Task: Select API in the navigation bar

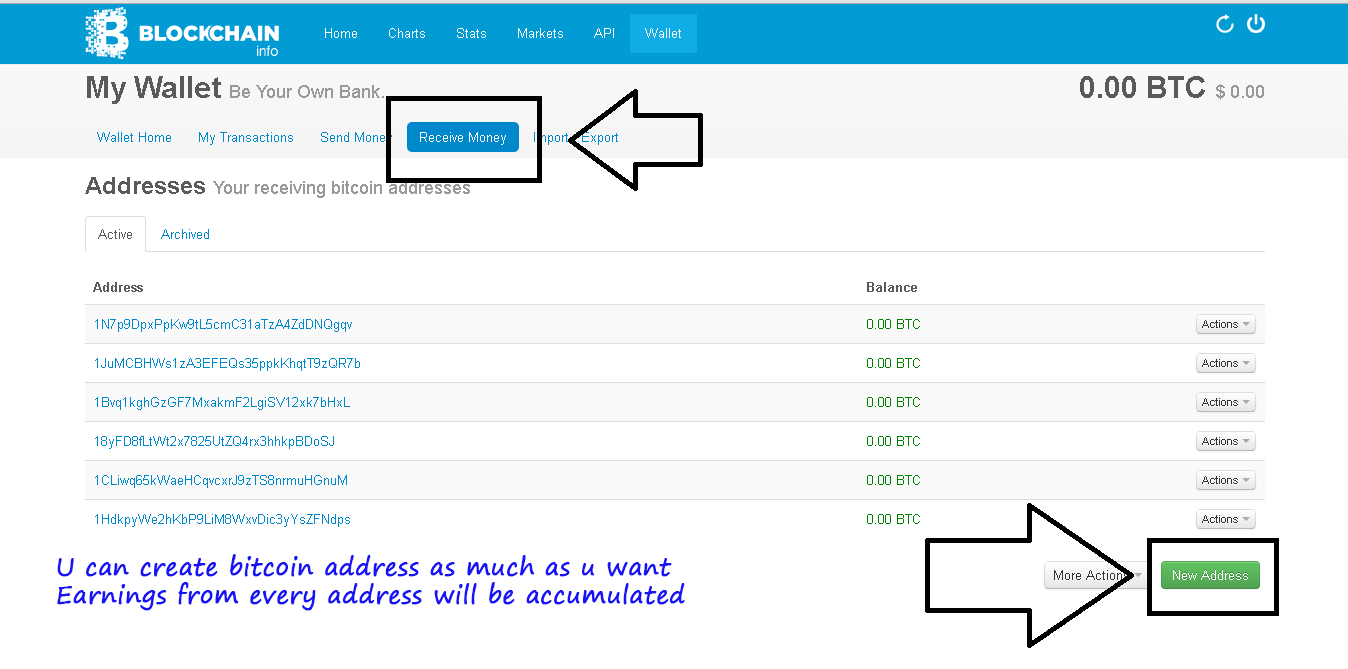Action: (604, 33)
